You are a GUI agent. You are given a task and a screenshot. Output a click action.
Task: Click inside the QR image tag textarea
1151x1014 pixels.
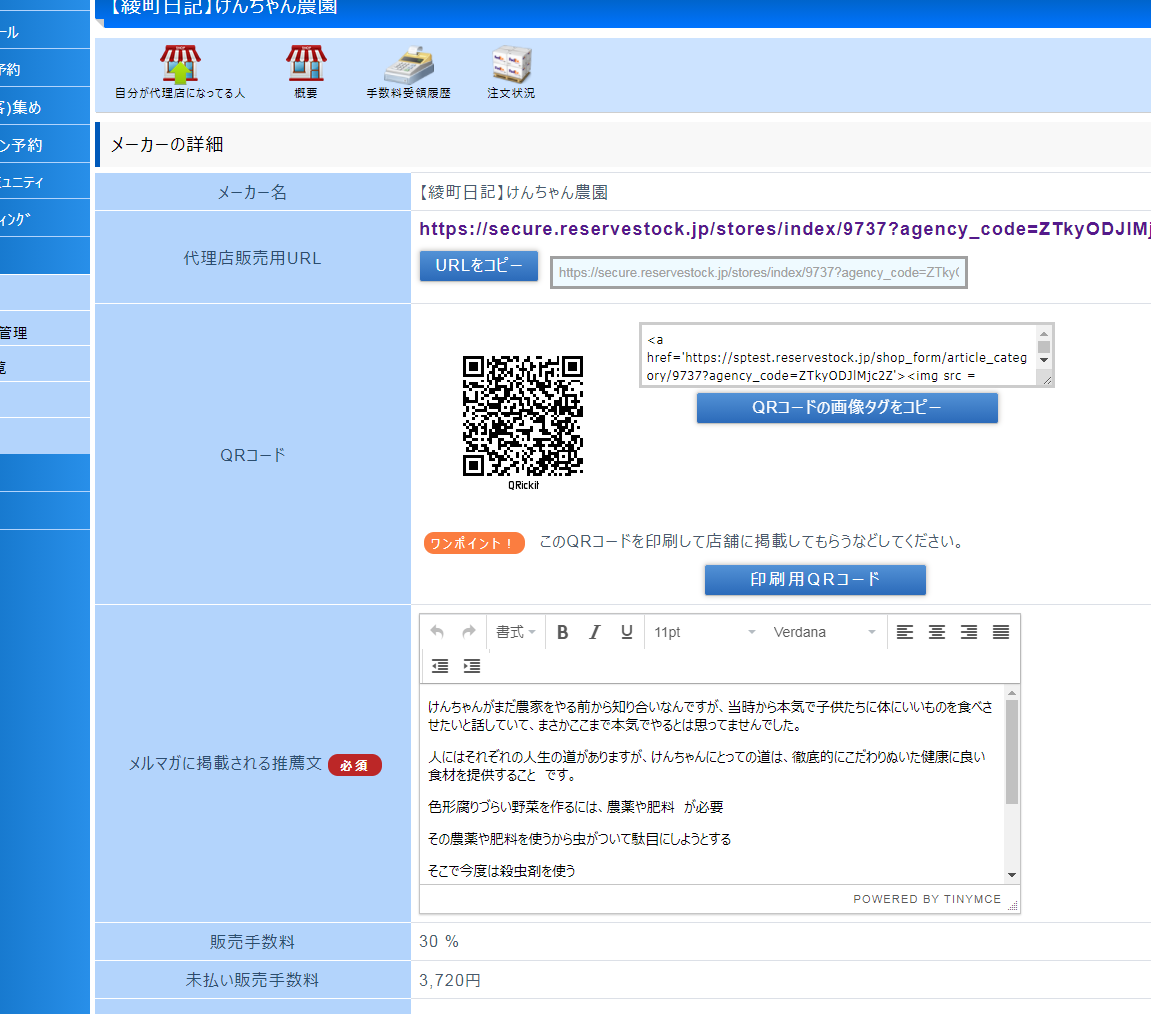(840, 355)
